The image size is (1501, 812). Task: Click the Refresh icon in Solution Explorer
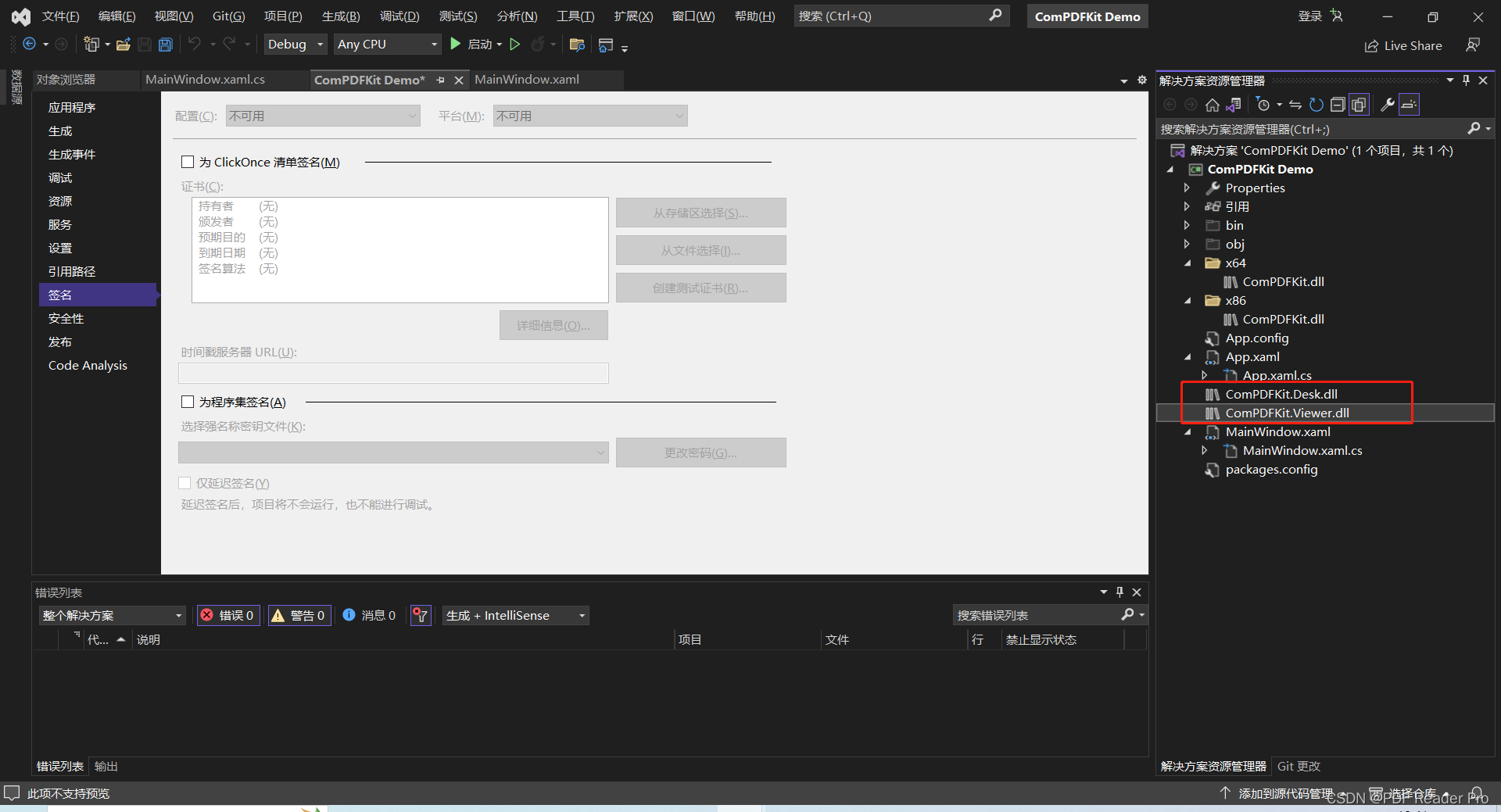click(x=1317, y=105)
